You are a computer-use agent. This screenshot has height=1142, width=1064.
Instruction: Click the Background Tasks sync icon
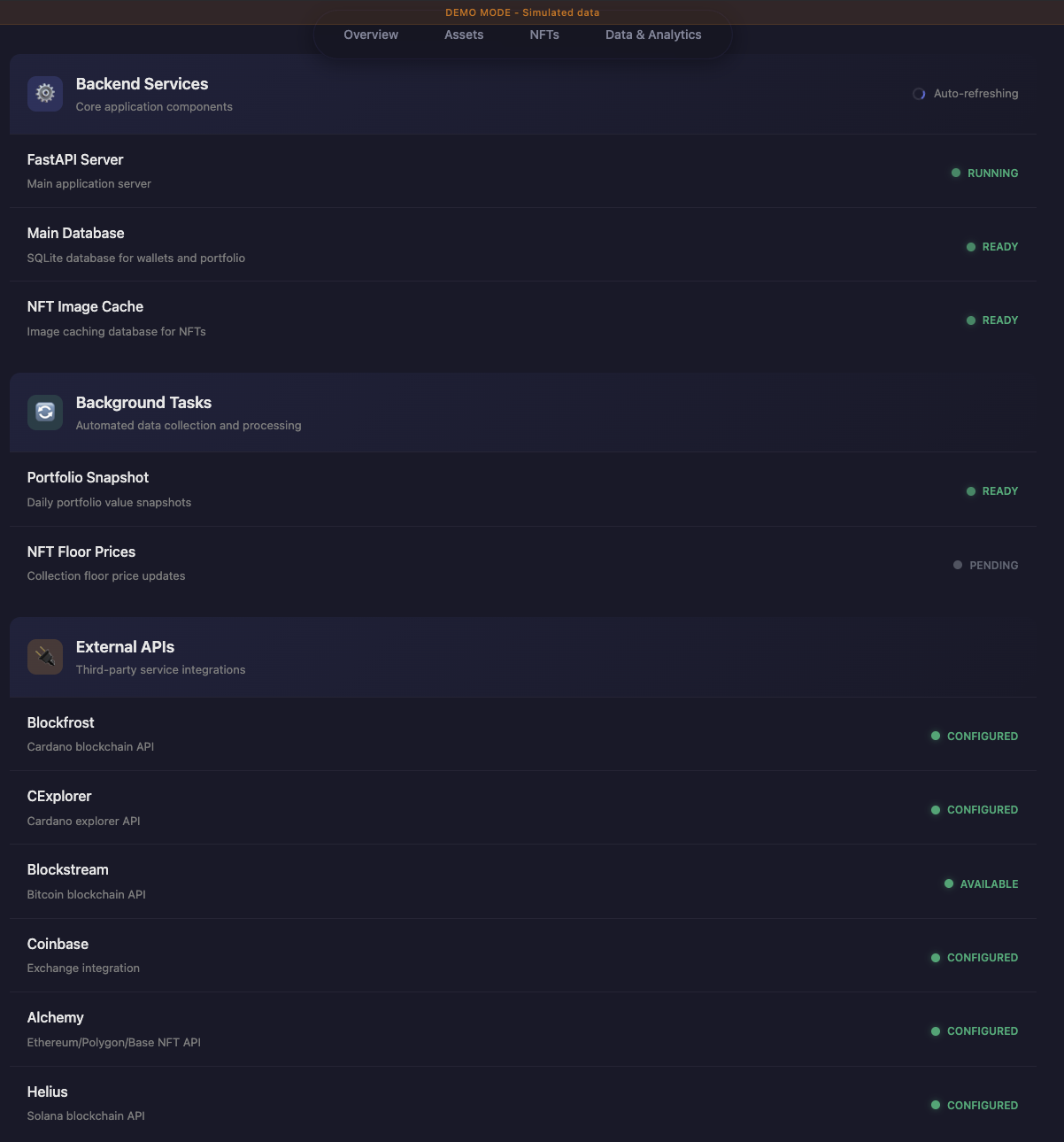coord(45,412)
